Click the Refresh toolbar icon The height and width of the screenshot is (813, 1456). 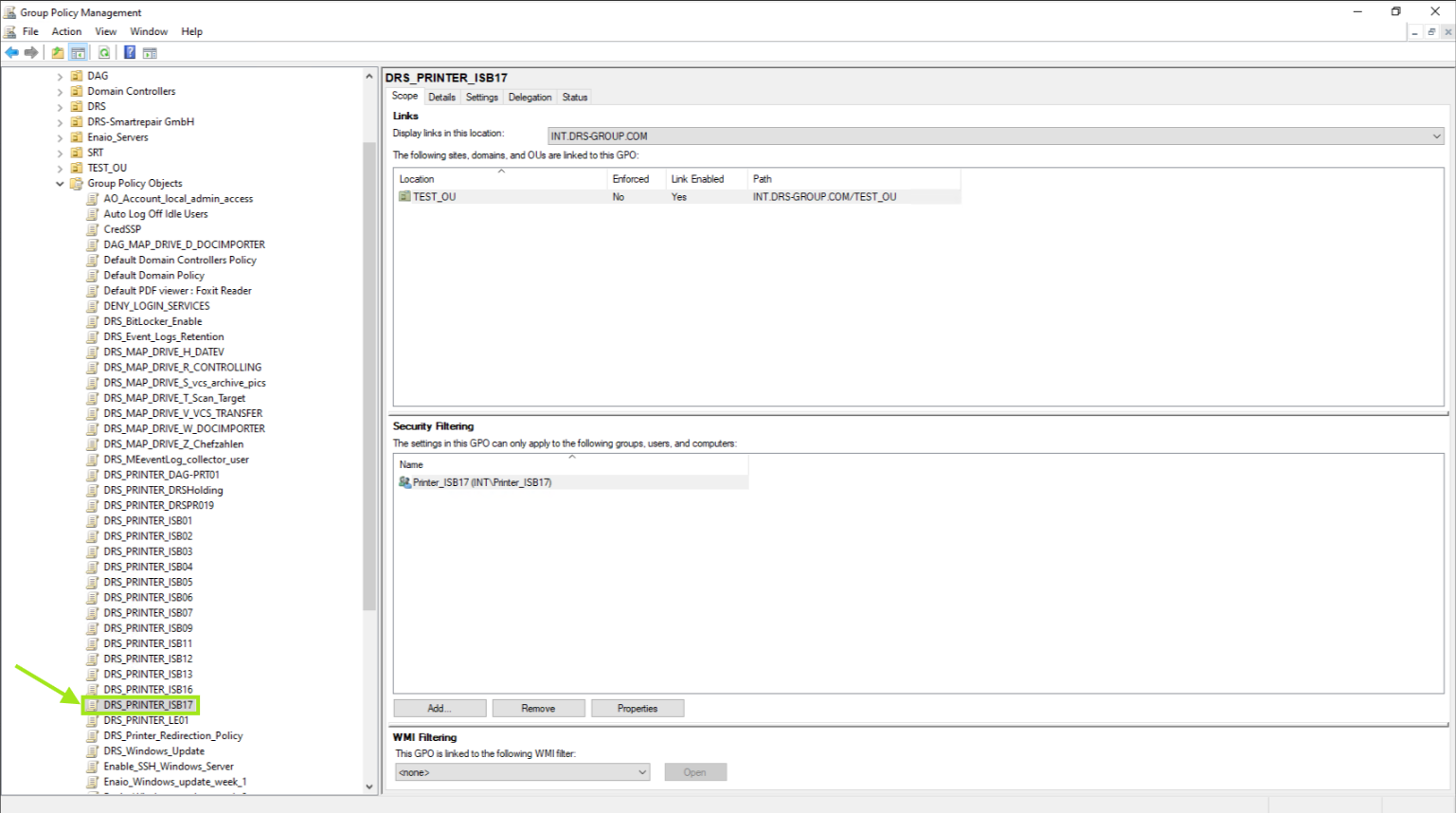(x=104, y=53)
